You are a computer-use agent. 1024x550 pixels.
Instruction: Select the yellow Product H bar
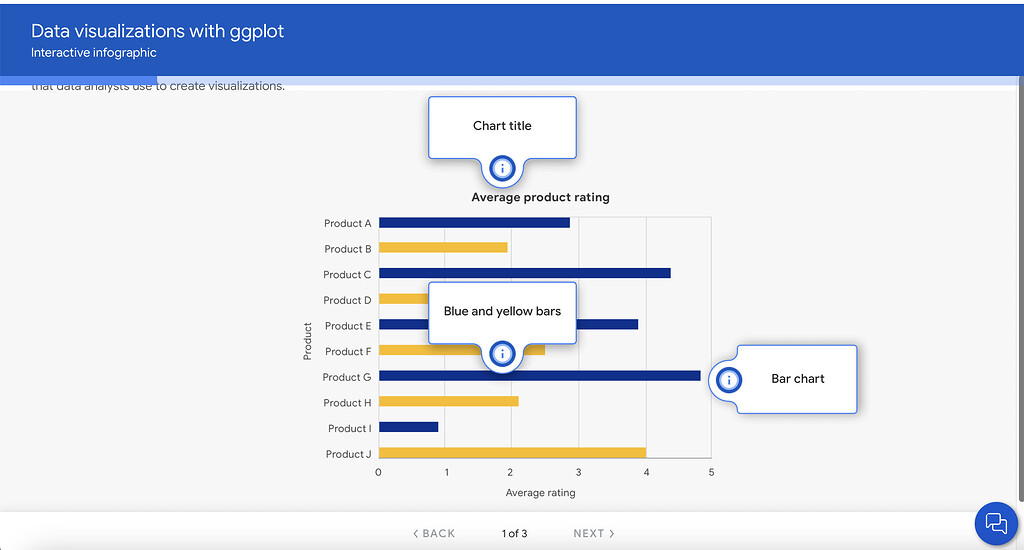(448, 401)
